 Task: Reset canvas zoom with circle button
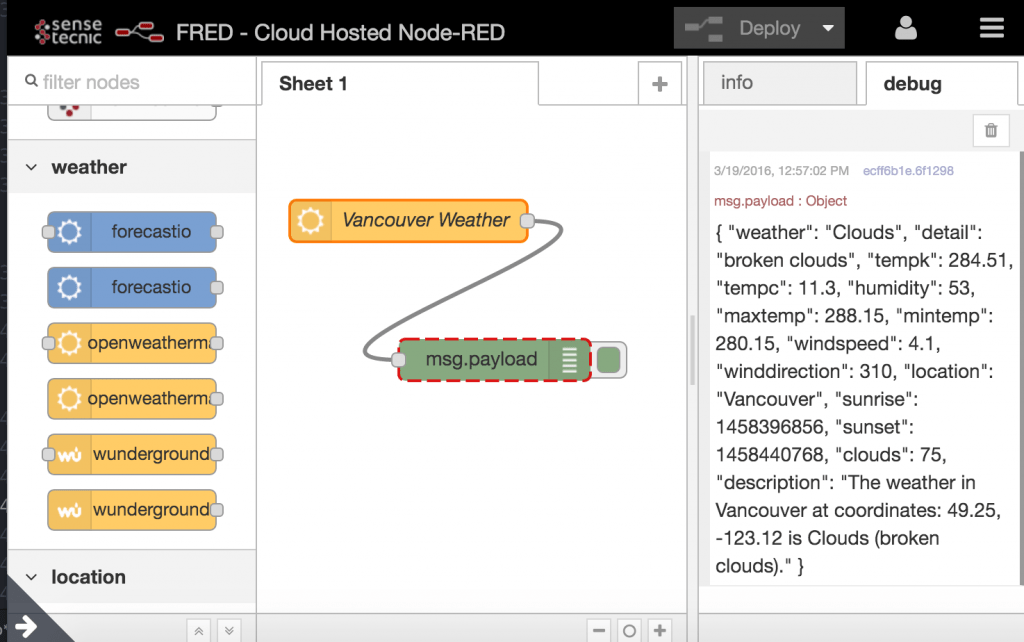tap(630, 630)
